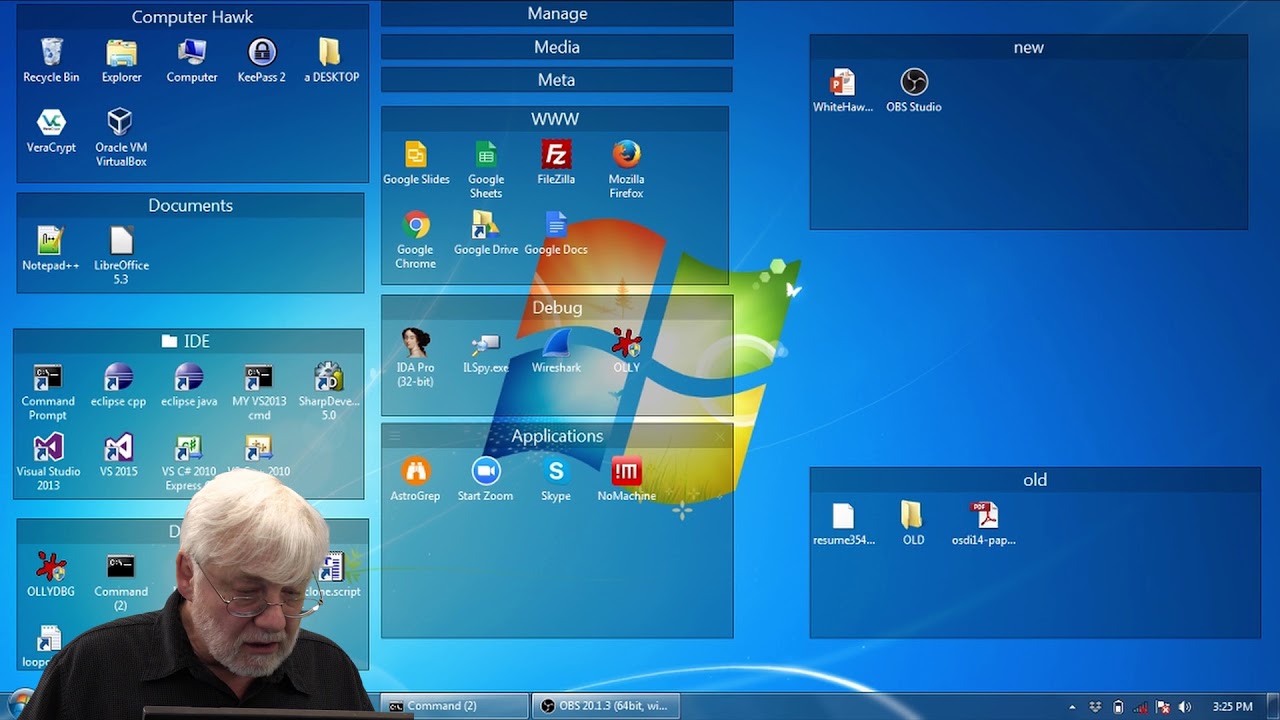Open ILSpy.exe
The height and width of the screenshot is (720, 1280).
coord(486,351)
